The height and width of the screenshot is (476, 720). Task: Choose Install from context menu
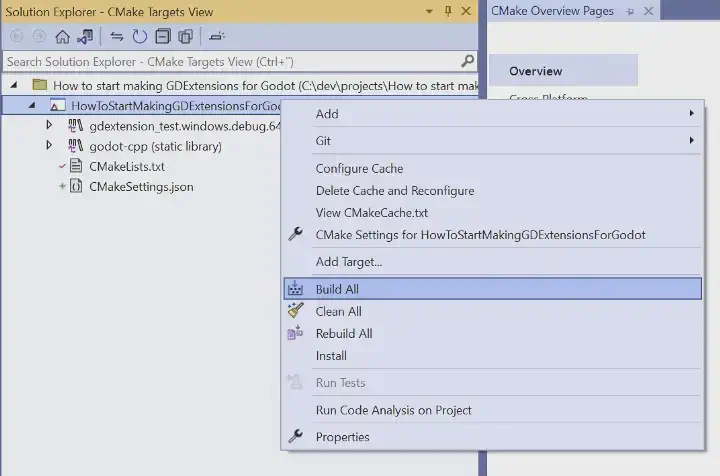[493, 356]
